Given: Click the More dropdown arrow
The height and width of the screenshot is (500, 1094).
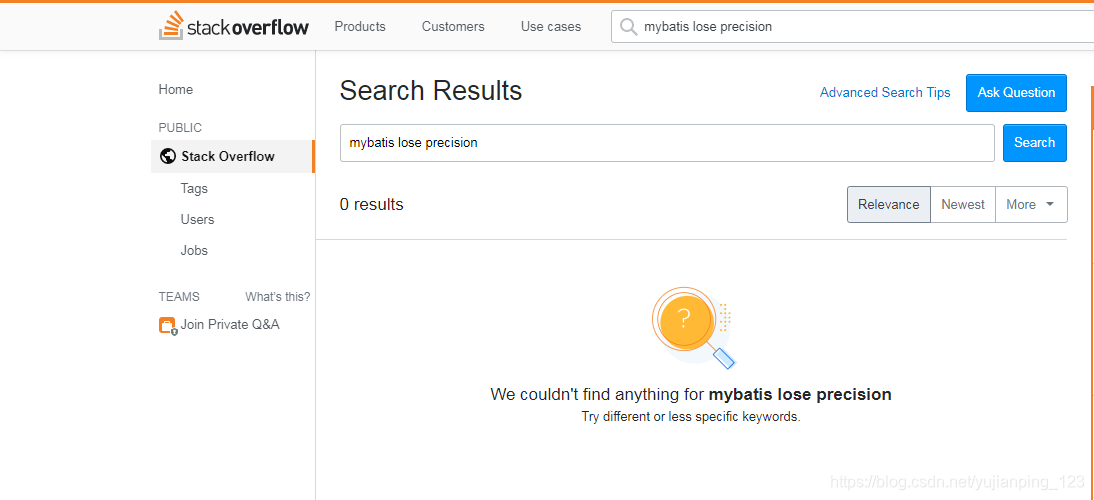Looking at the screenshot, I should (1050, 204).
